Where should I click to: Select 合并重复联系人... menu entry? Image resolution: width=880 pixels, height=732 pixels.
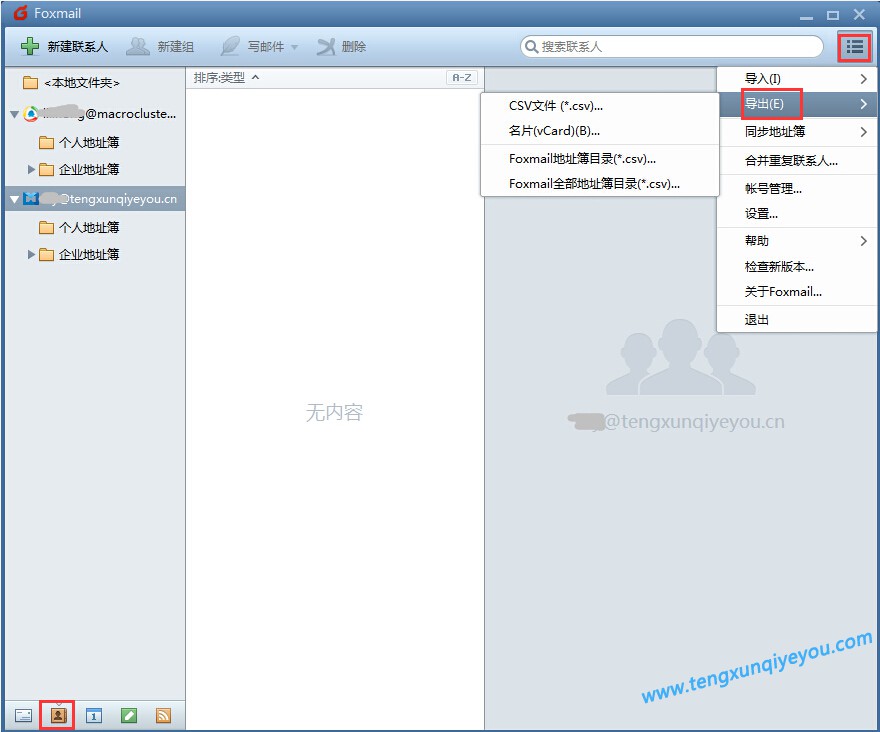click(x=797, y=161)
